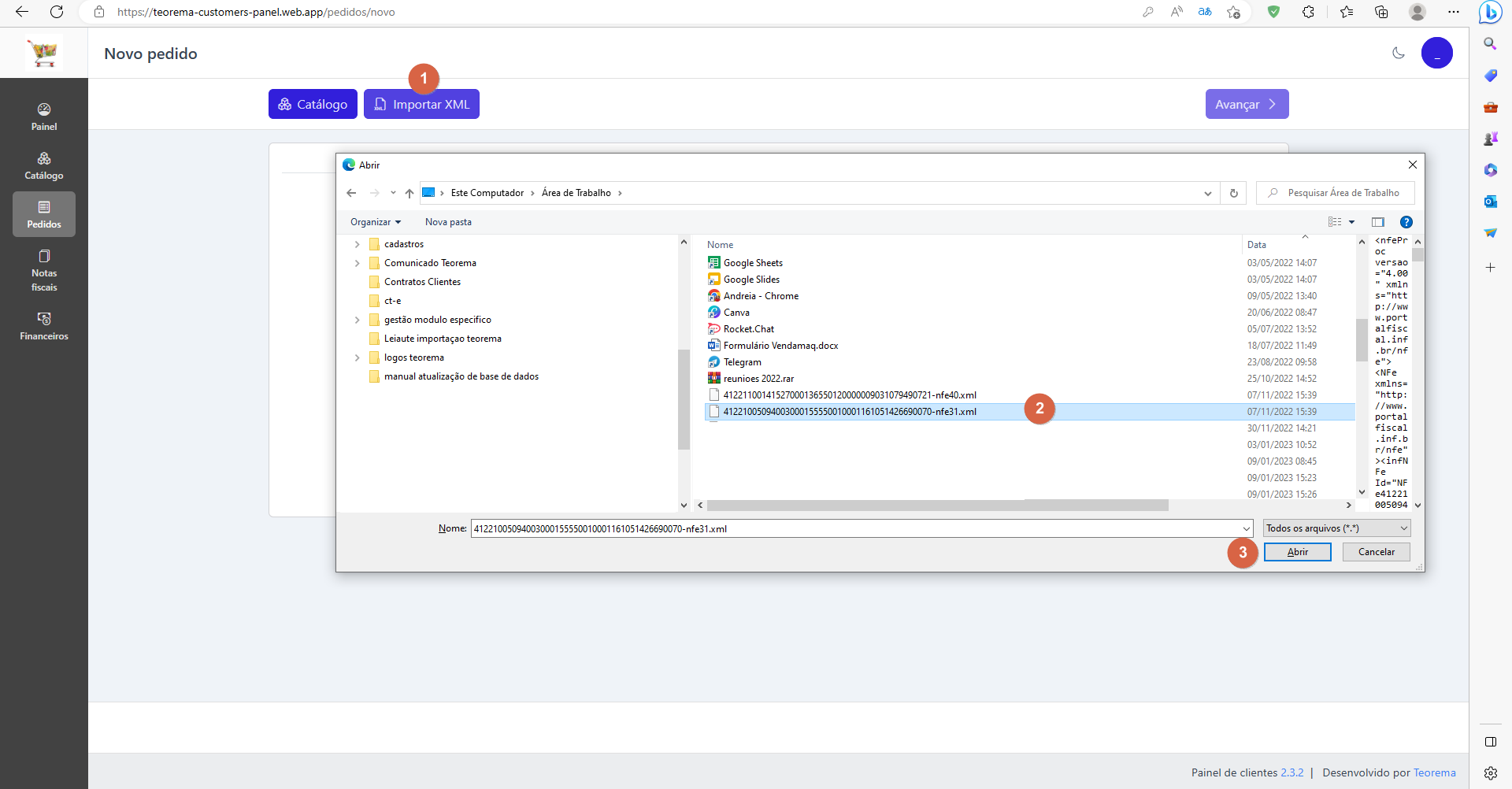Screen dimensions: 1512x789
Task: Click the Importar XML button
Action: pyautogui.click(x=421, y=104)
